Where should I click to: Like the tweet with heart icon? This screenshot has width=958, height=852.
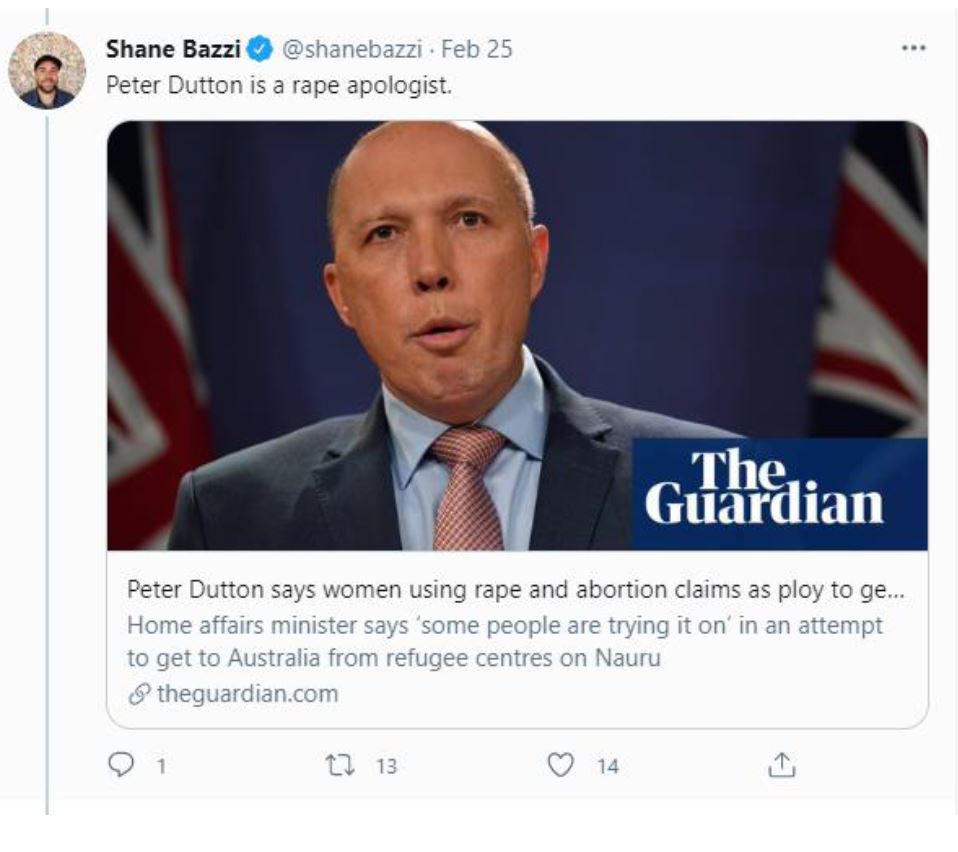[x=560, y=765]
